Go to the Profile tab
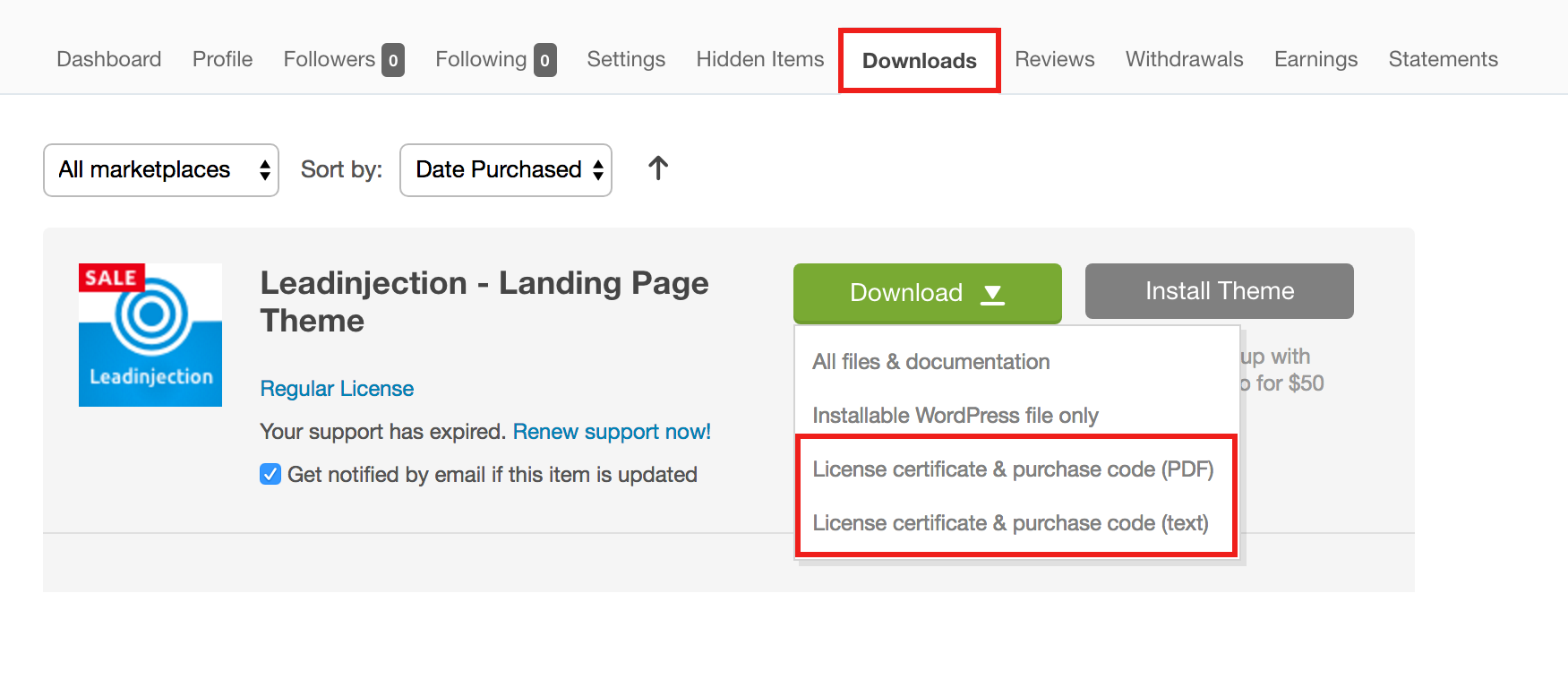 click(222, 59)
